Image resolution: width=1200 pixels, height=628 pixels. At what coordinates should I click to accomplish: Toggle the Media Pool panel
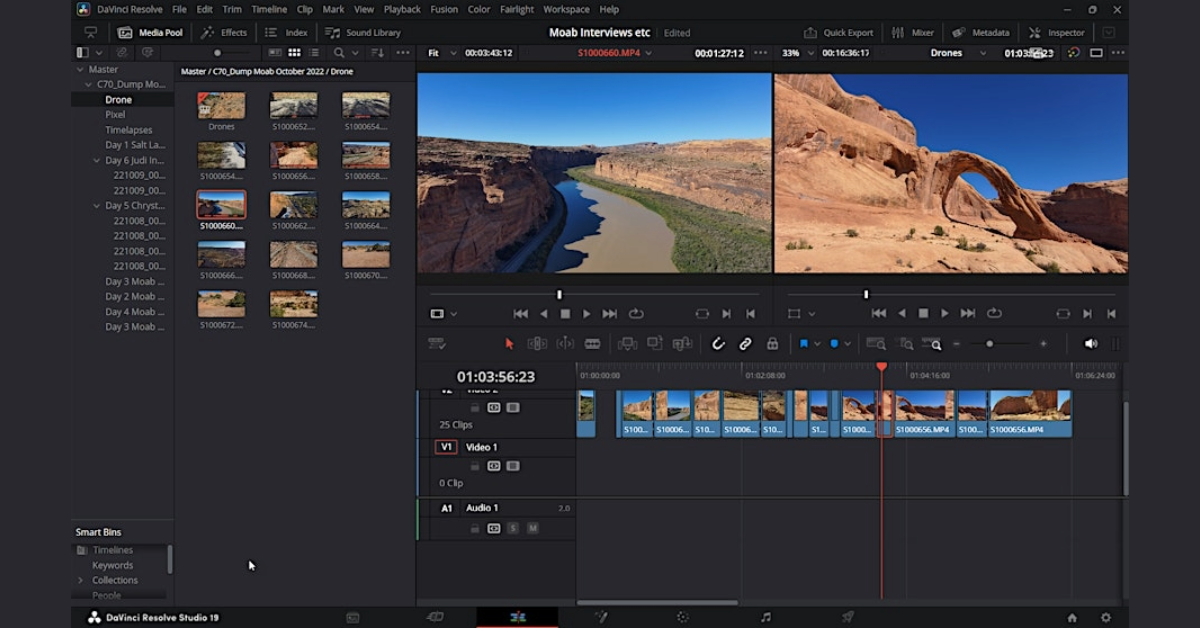(152, 32)
